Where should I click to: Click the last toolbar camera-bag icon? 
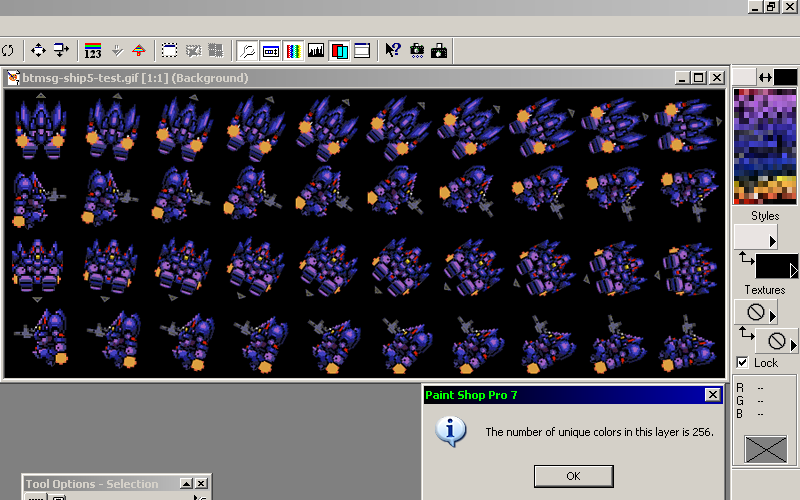439,51
